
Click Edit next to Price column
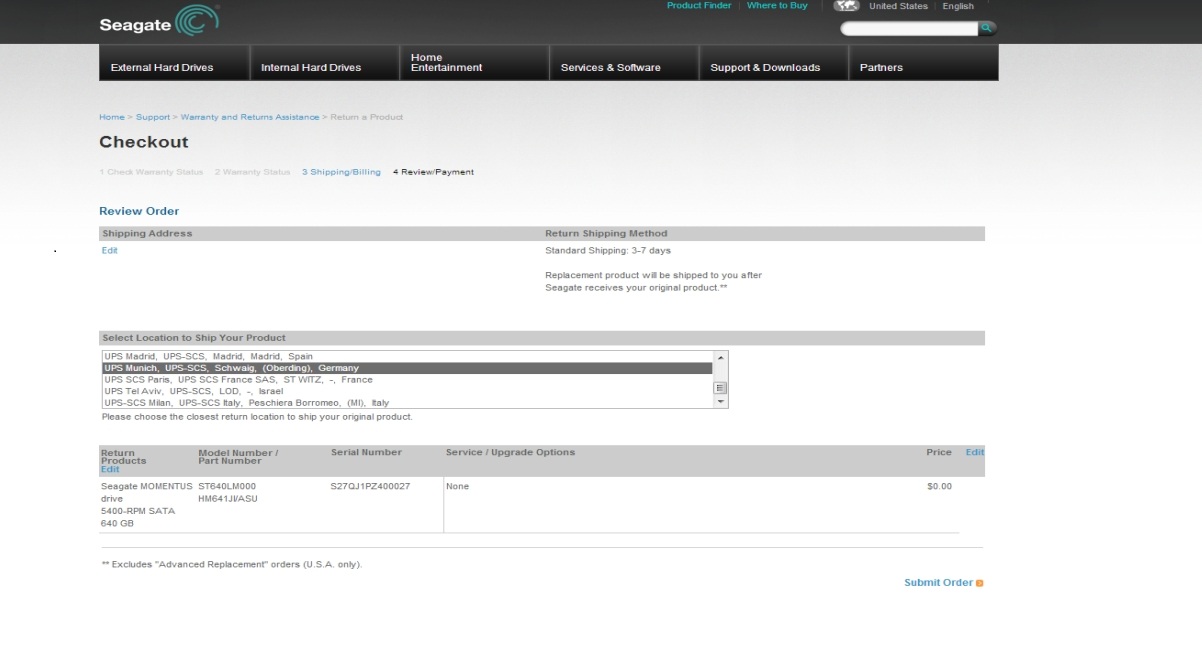coord(974,452)
